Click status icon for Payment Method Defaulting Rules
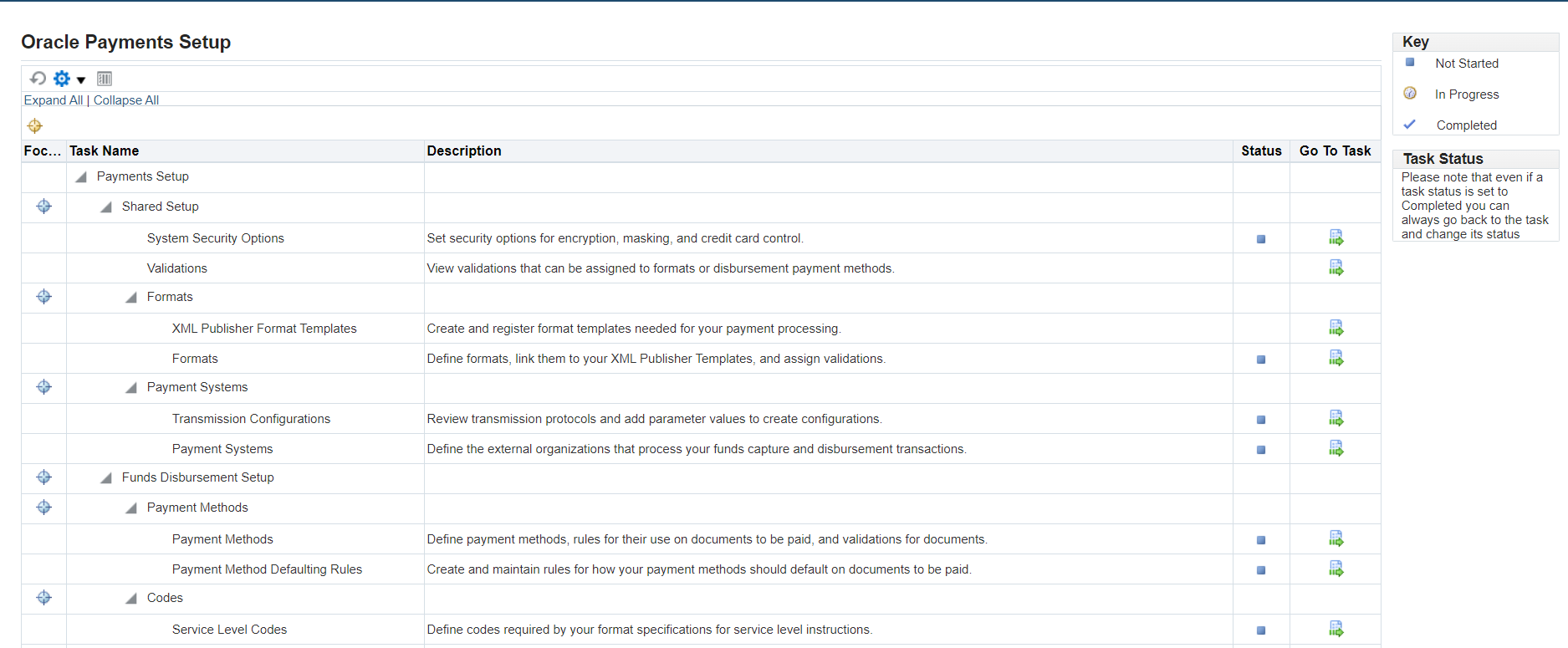This screenshot has height=648, width=1568. [x=1261, y=570]
